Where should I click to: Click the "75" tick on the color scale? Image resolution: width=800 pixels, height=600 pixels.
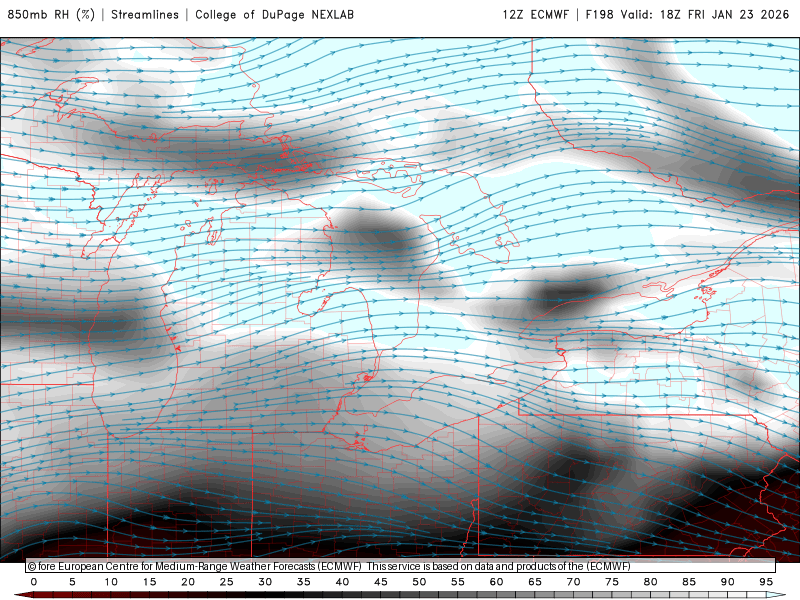coord(612,582)
